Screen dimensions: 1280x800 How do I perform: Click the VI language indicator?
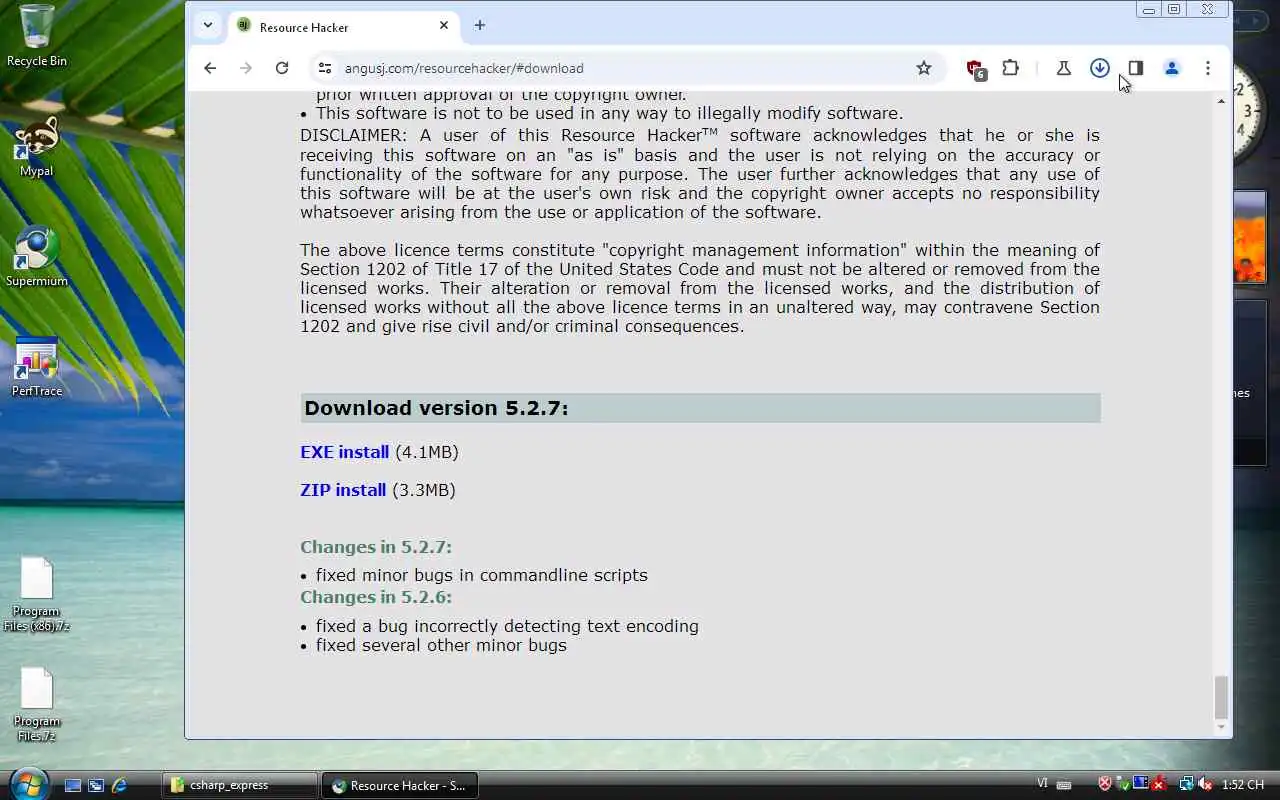(1043, 784)
